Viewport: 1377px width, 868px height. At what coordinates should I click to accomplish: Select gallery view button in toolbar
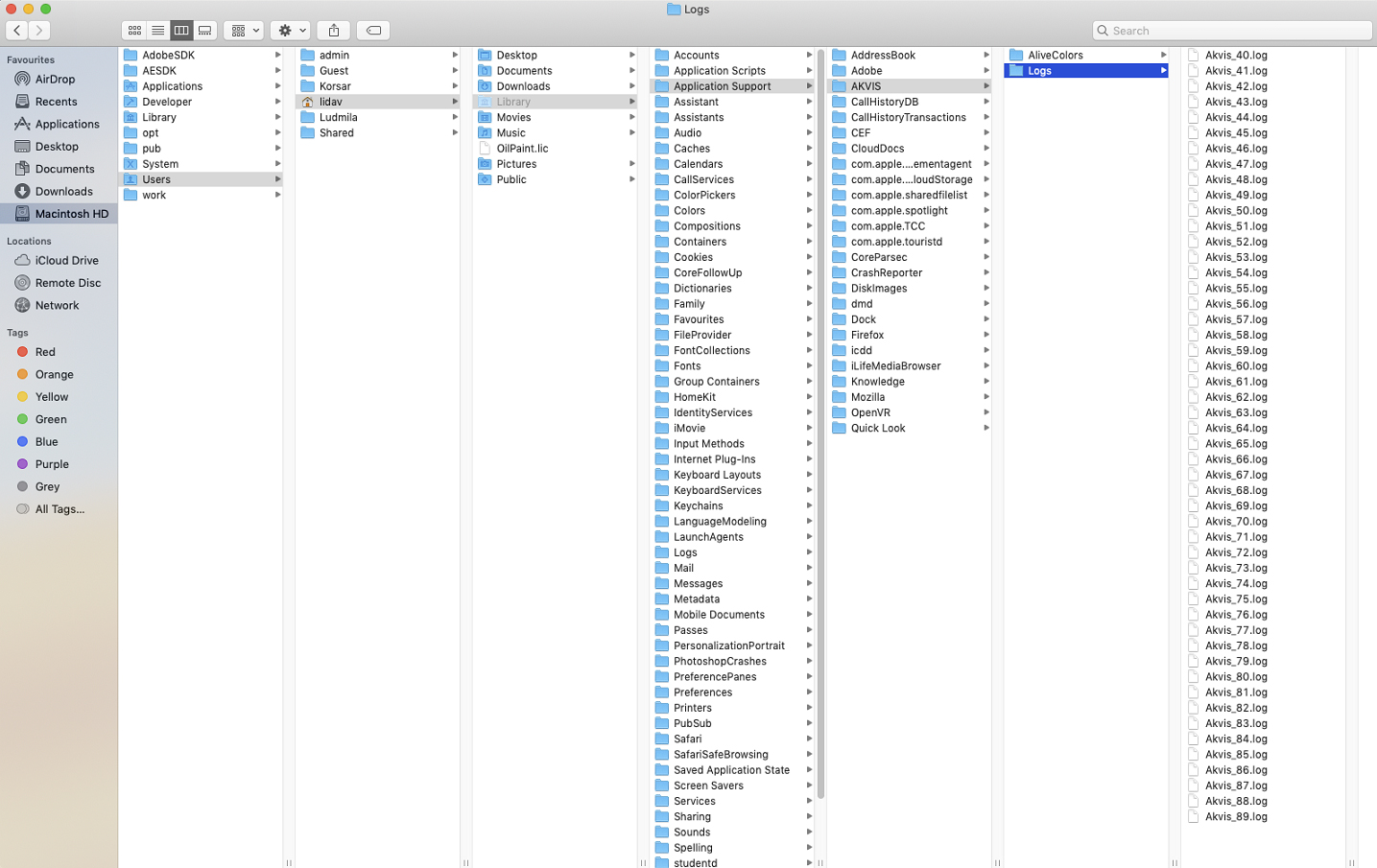204,31
